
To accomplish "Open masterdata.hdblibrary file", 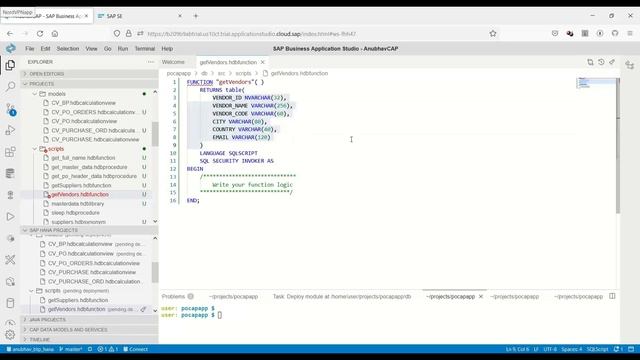I will coord(78,204).
